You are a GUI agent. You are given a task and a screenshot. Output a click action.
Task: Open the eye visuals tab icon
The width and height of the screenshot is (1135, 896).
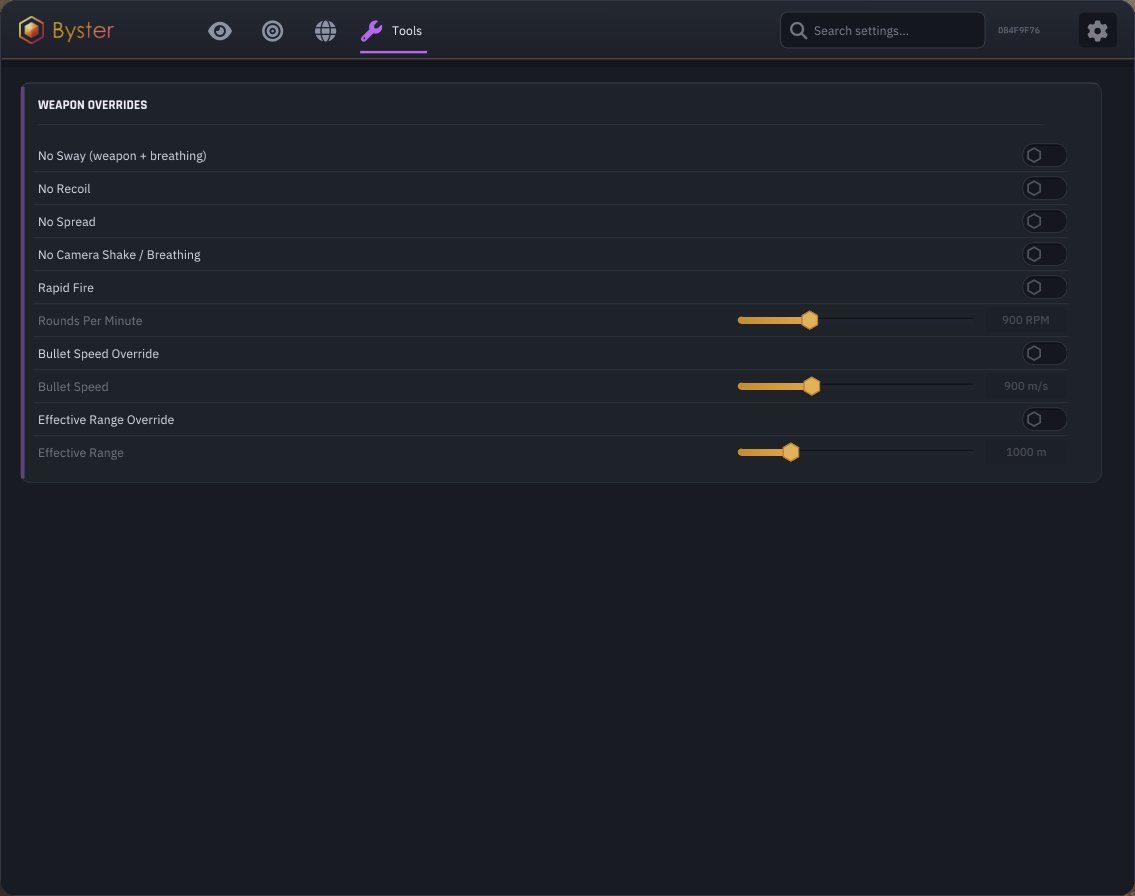click(x=220, y=31)
